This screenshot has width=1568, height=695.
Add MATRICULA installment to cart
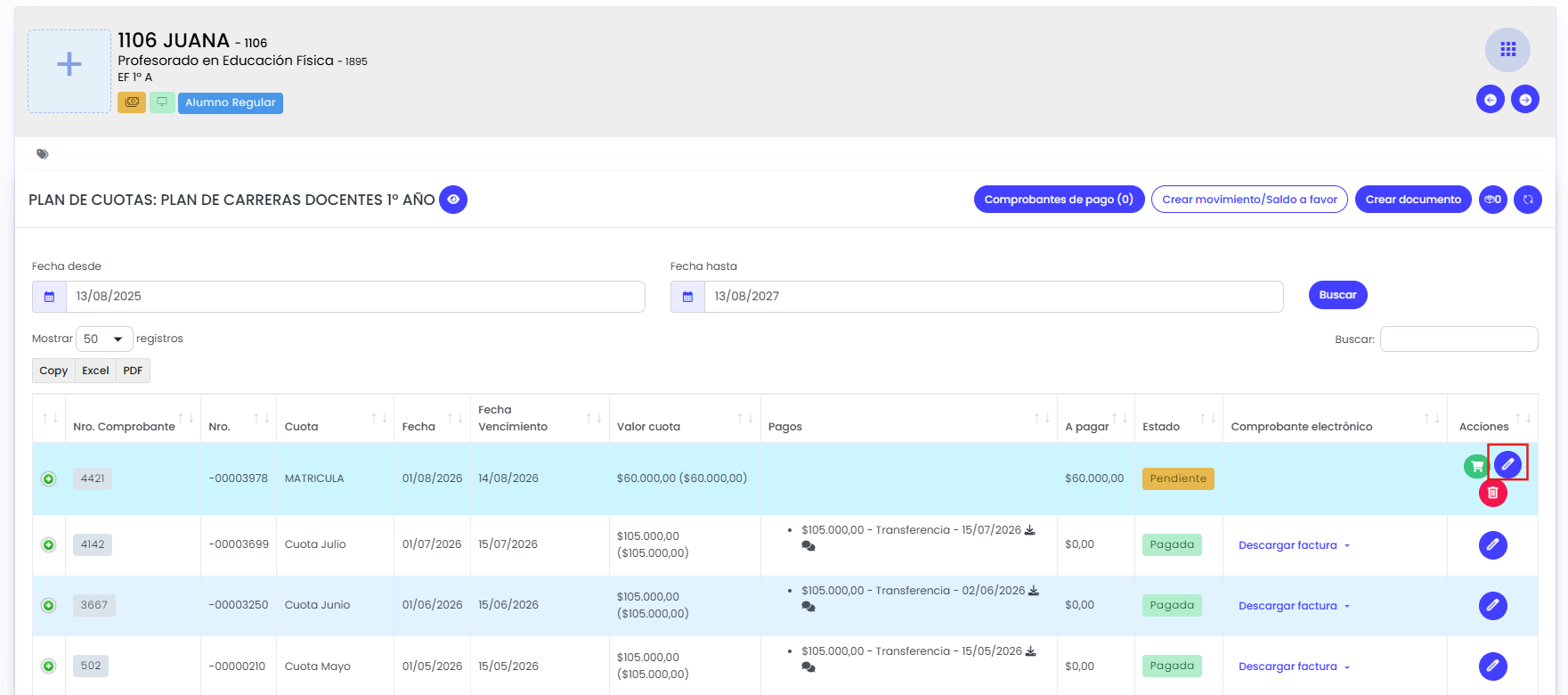coord(1476,466)
